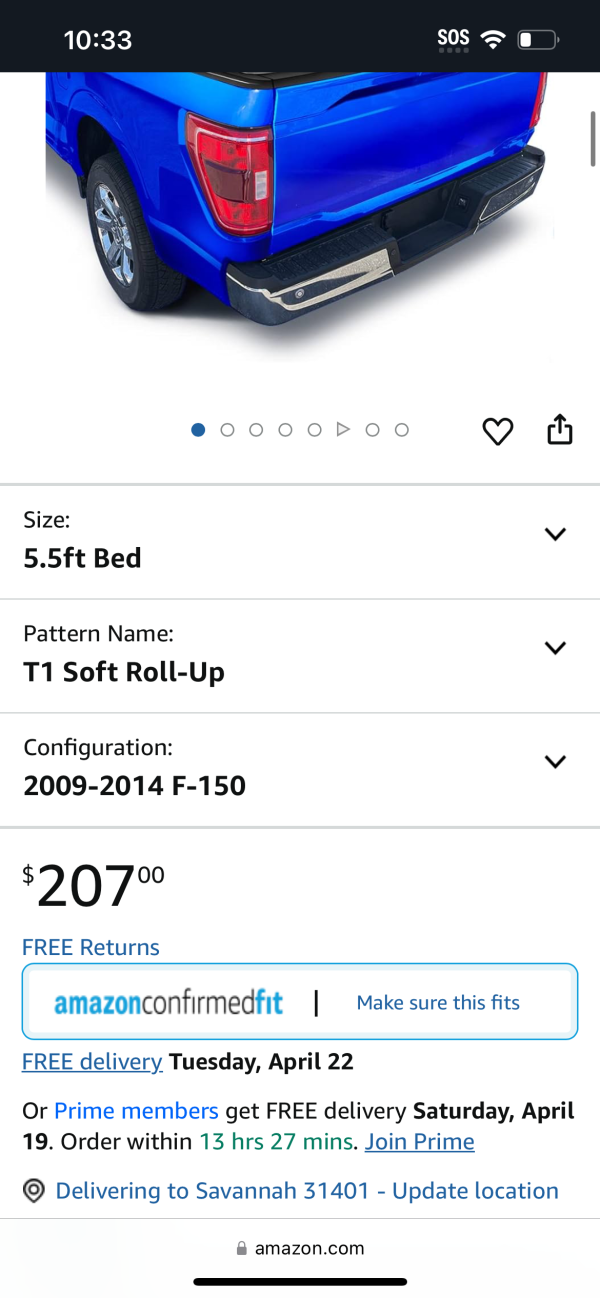Expand Configuration 2009-2014 F-150 chevron
Screen dimensions: 600x1298
point(555,762)
